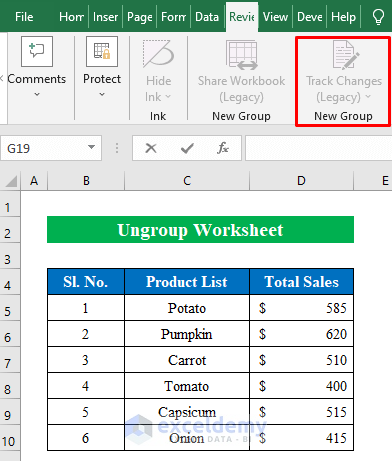
Task: Switch to the Developer tab
Action: pos(310,17)
